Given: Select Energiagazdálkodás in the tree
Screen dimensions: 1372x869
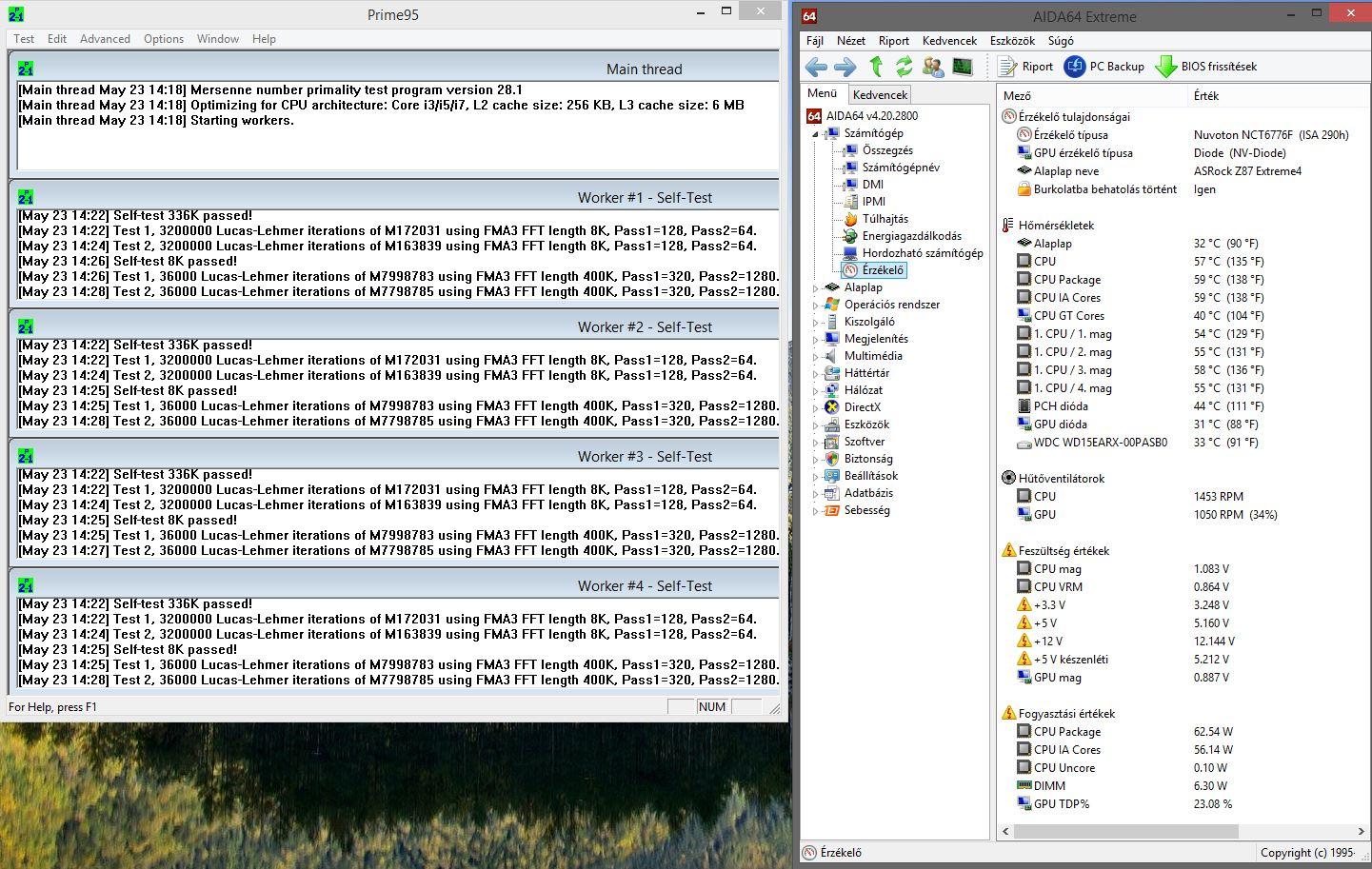Looking at the screenshot, I should point(911,236).
